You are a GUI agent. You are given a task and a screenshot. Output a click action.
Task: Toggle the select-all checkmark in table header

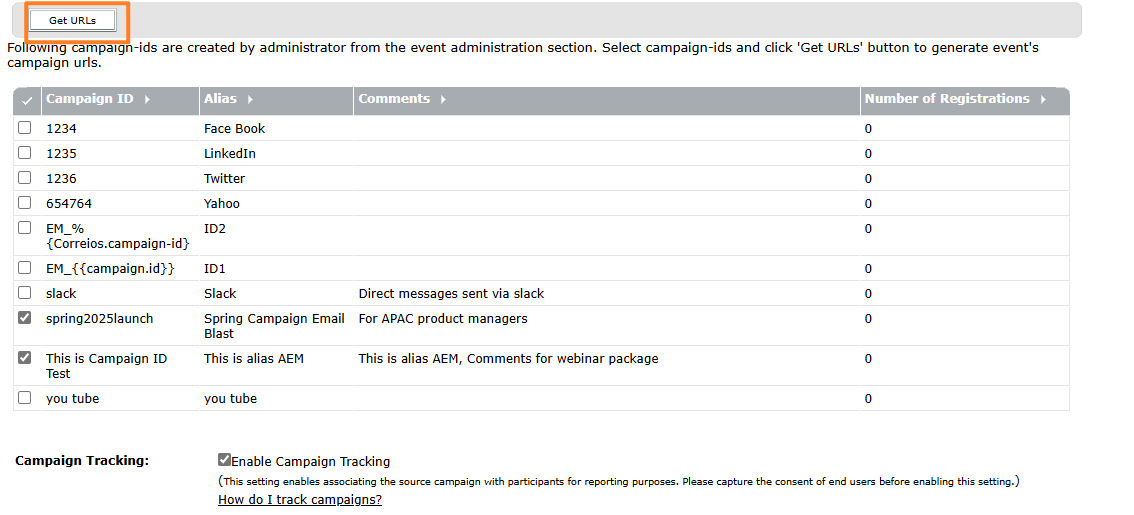(27, 101)
